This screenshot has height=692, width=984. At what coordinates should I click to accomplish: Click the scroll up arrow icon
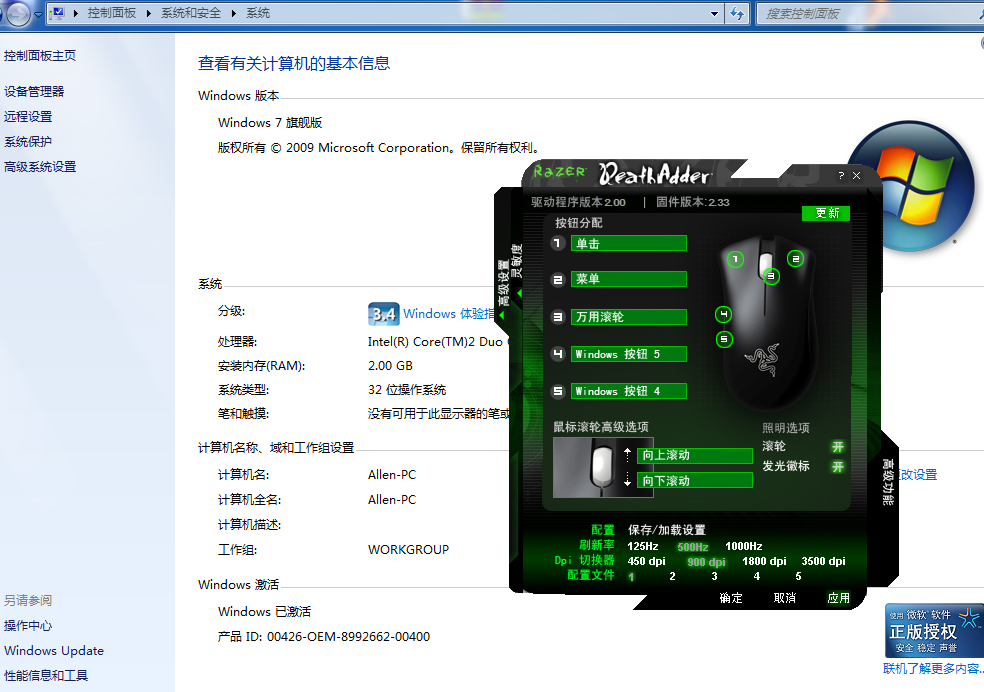[x=628, y=455]
